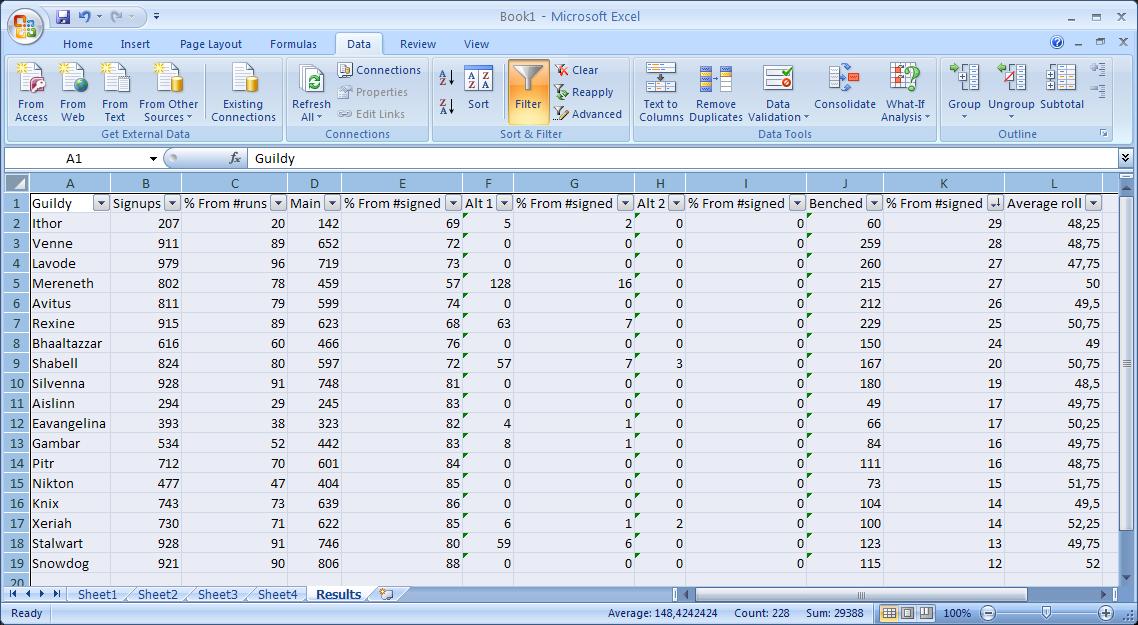The width and height of the screenshot is (1138, 625).
Task: Click Sort A to Z ascending icon
Action: [x=447, y=78]
